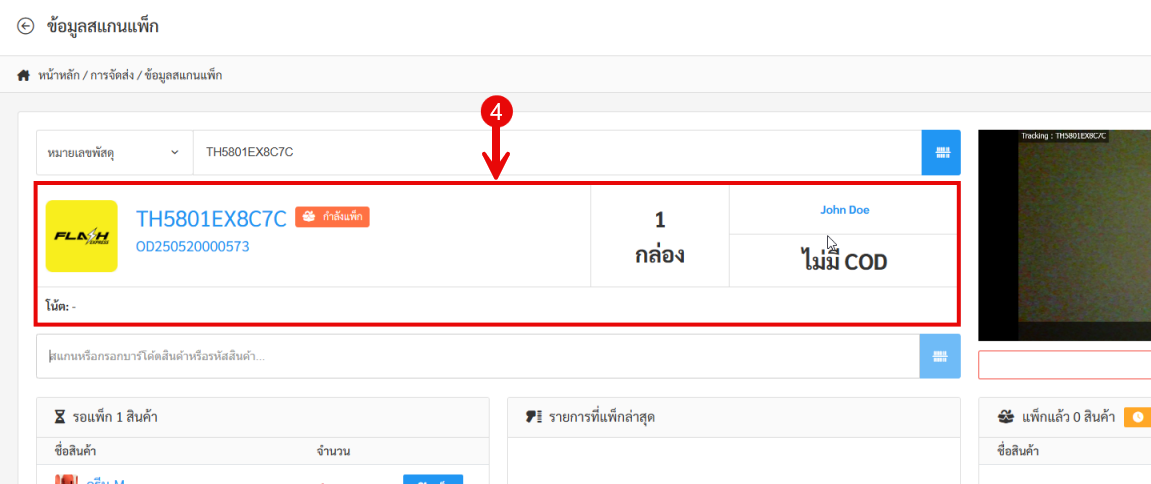
Task: Click the back arrow beside ข้อมูลสแกนแพ็ก
Action: [x=26, y=27]
